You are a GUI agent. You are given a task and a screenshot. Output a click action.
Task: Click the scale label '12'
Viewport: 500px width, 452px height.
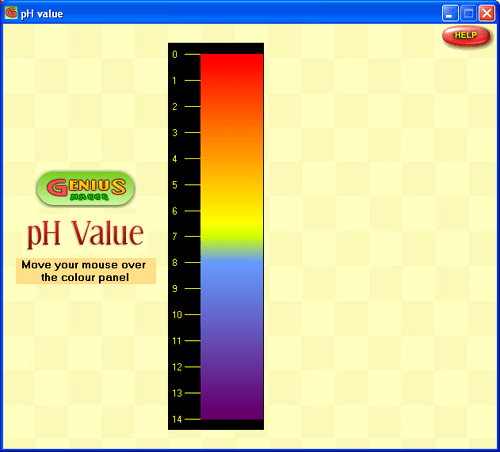click(x=177, y=367)
